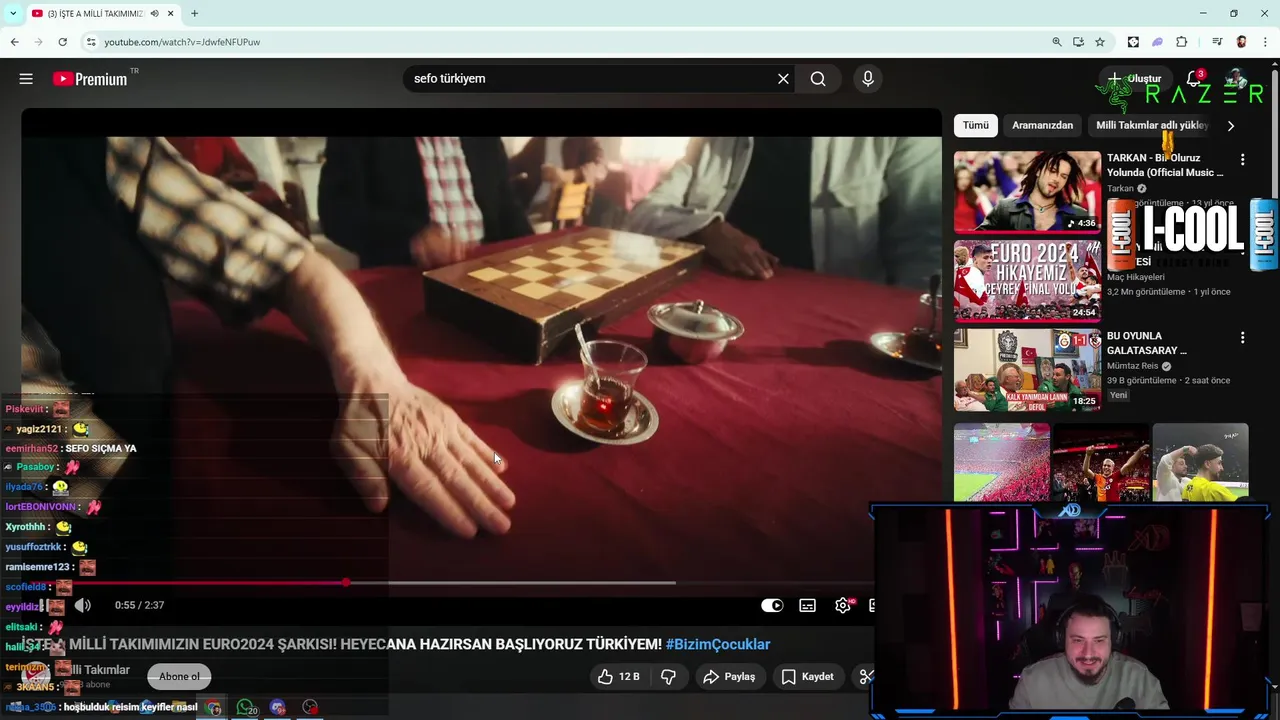Image resolution: width=1280 pixels, height=720 pixels.
Task: Open WhatsApp in the taskbar
Action: click(245, 707)
